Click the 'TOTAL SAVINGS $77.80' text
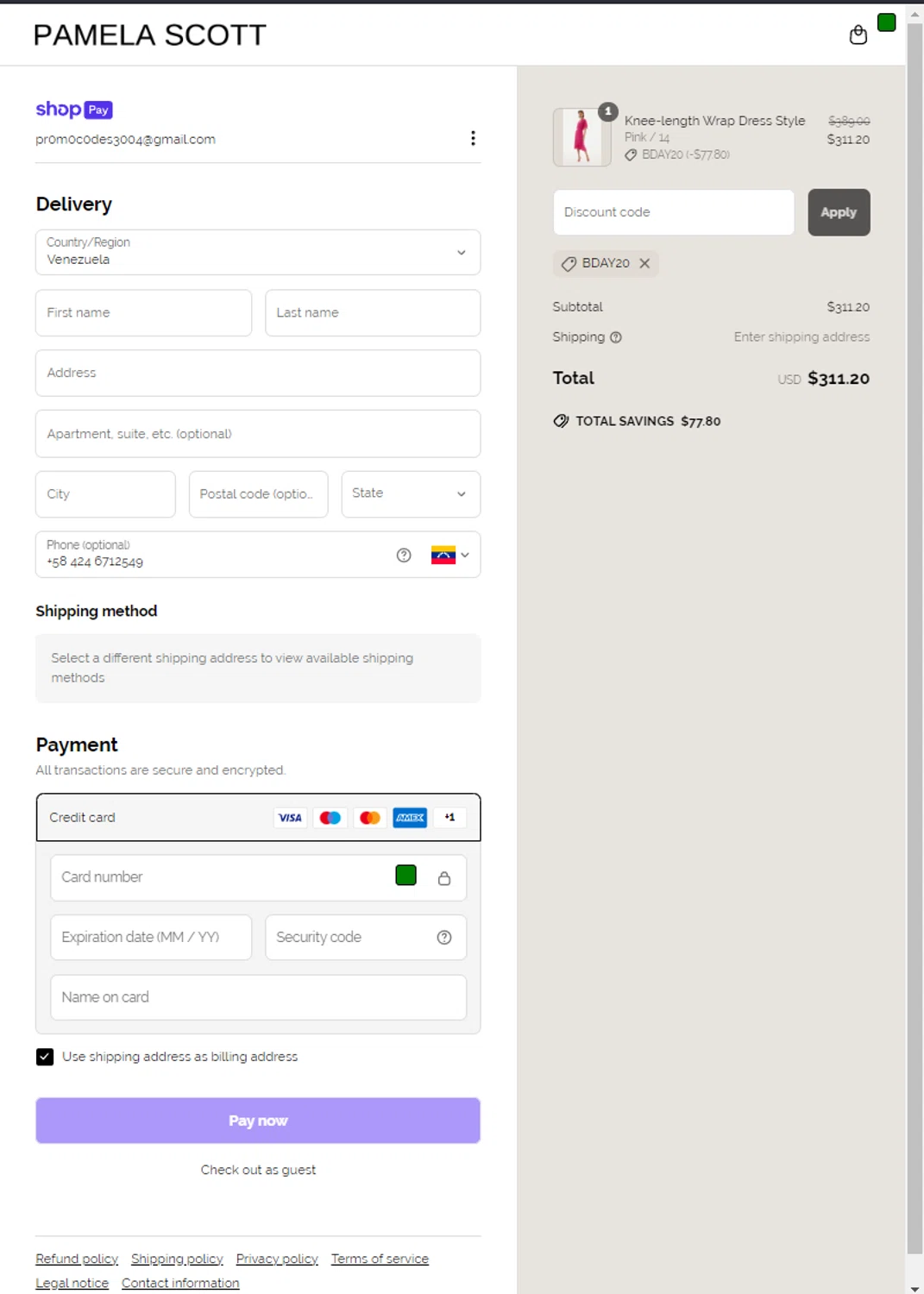The width and height of the screenshot is (924, 1294). pos(648,421)
